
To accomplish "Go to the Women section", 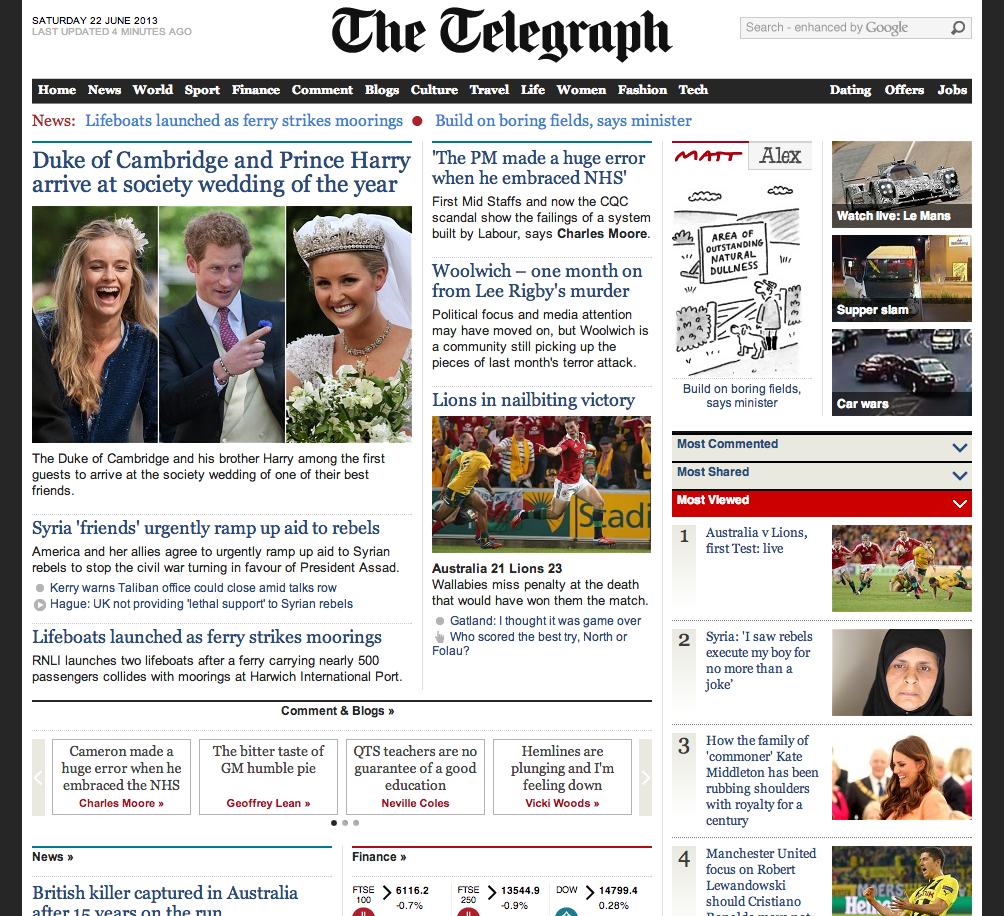I will 581,90.
